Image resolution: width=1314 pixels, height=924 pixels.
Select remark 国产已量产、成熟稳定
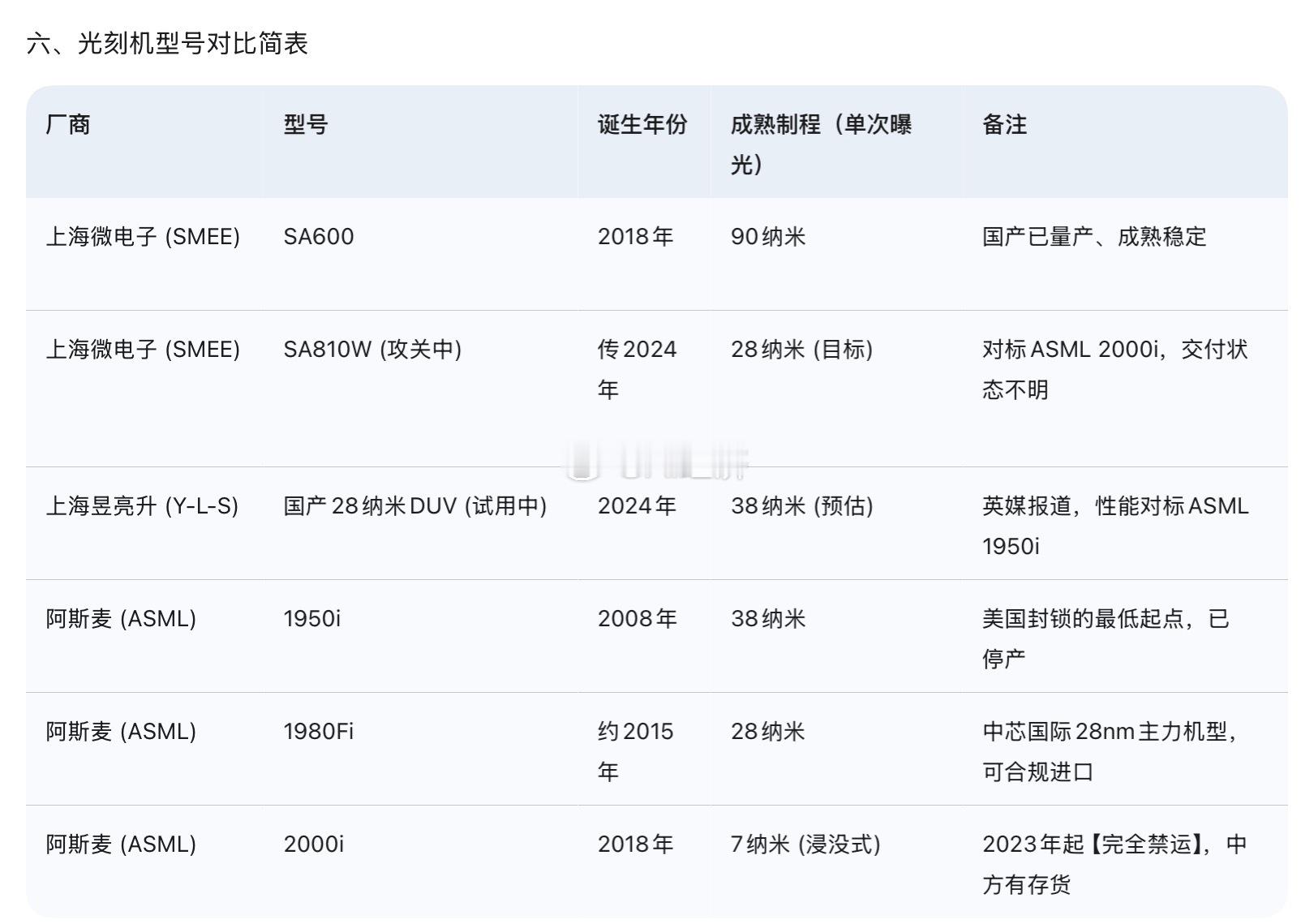1097,235
